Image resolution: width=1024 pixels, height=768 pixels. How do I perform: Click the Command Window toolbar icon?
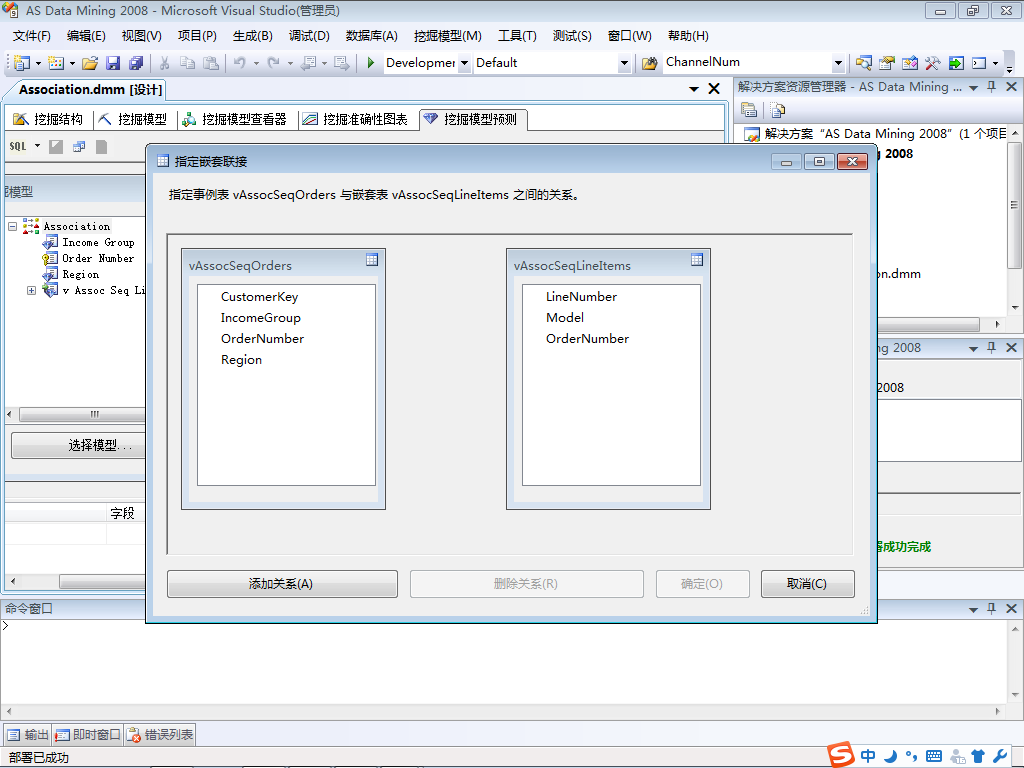tap(979, 63)
